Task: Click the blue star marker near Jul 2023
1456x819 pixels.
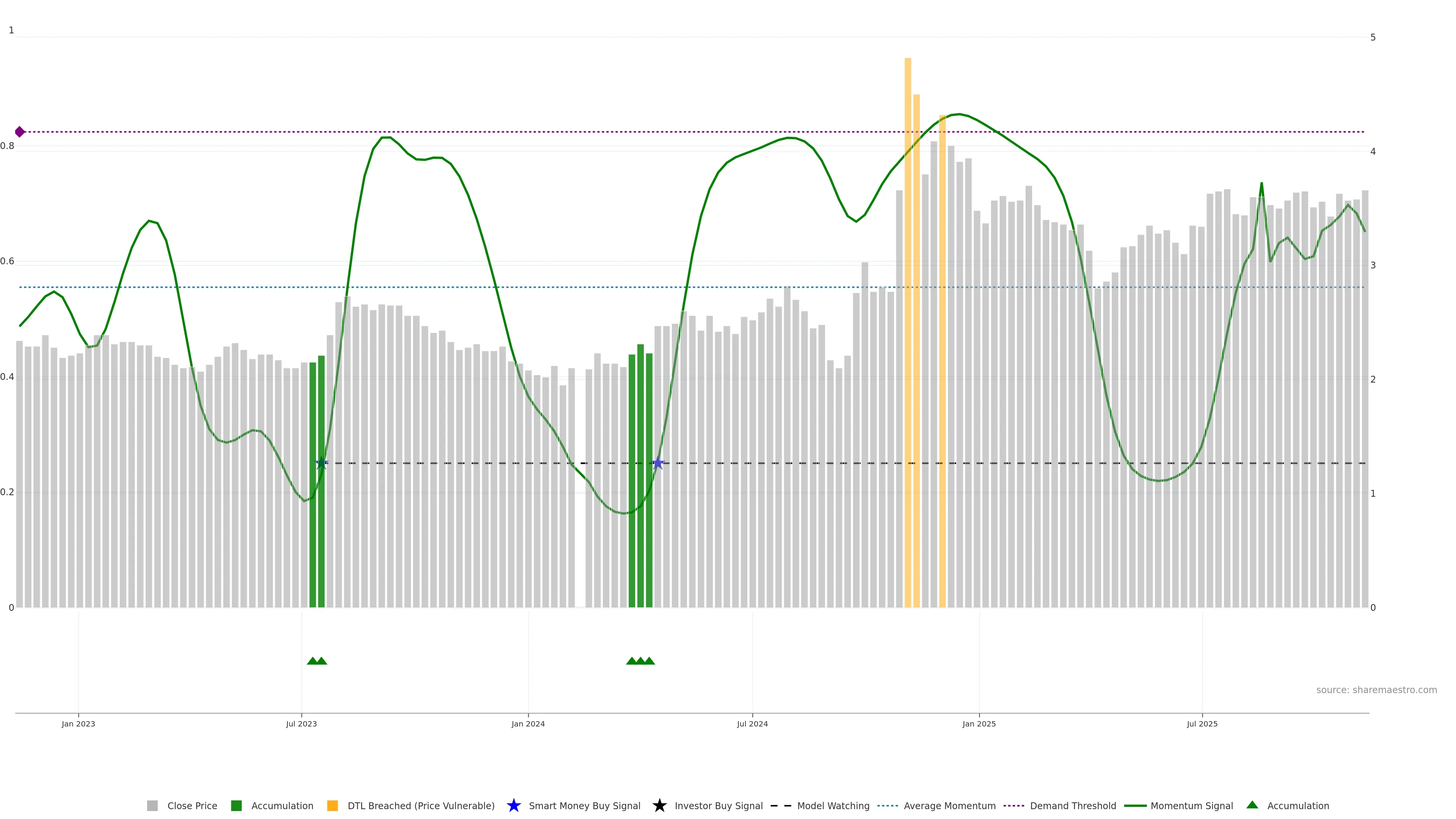Action: [x=322, y=463]
